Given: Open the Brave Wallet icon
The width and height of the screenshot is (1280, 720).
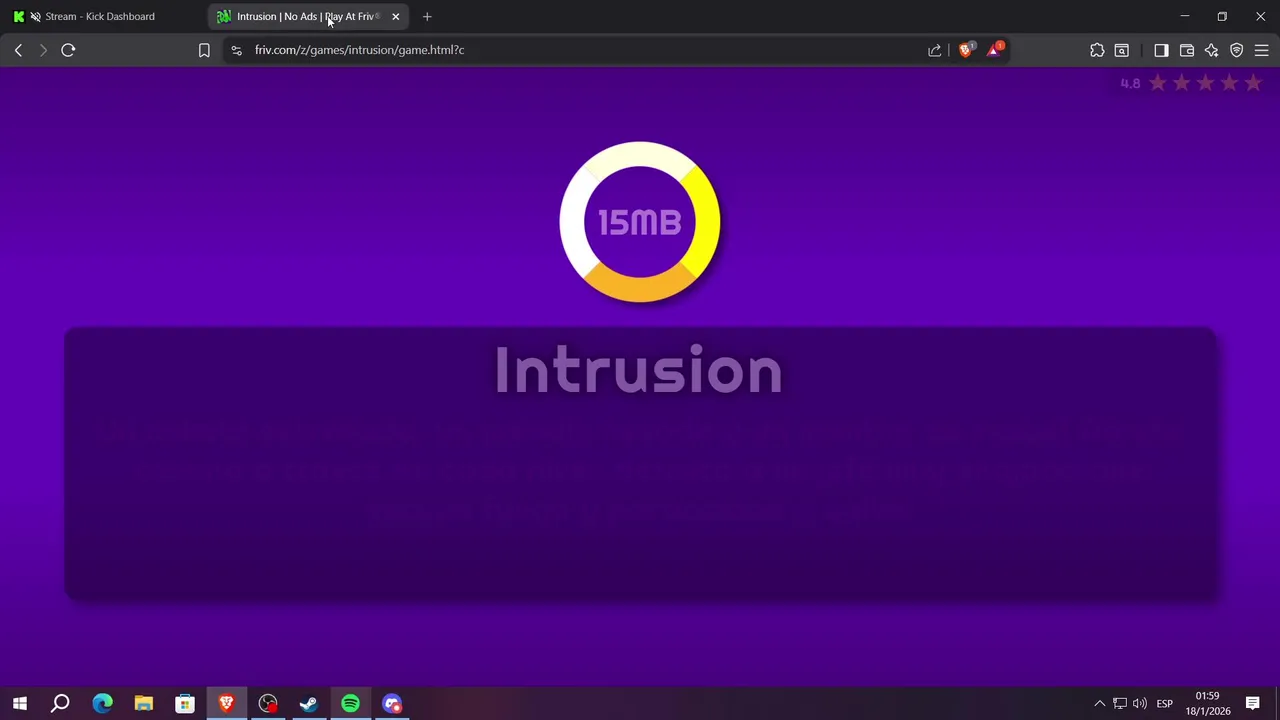Looking at the screenshot, I should (x=1187, y=50).
